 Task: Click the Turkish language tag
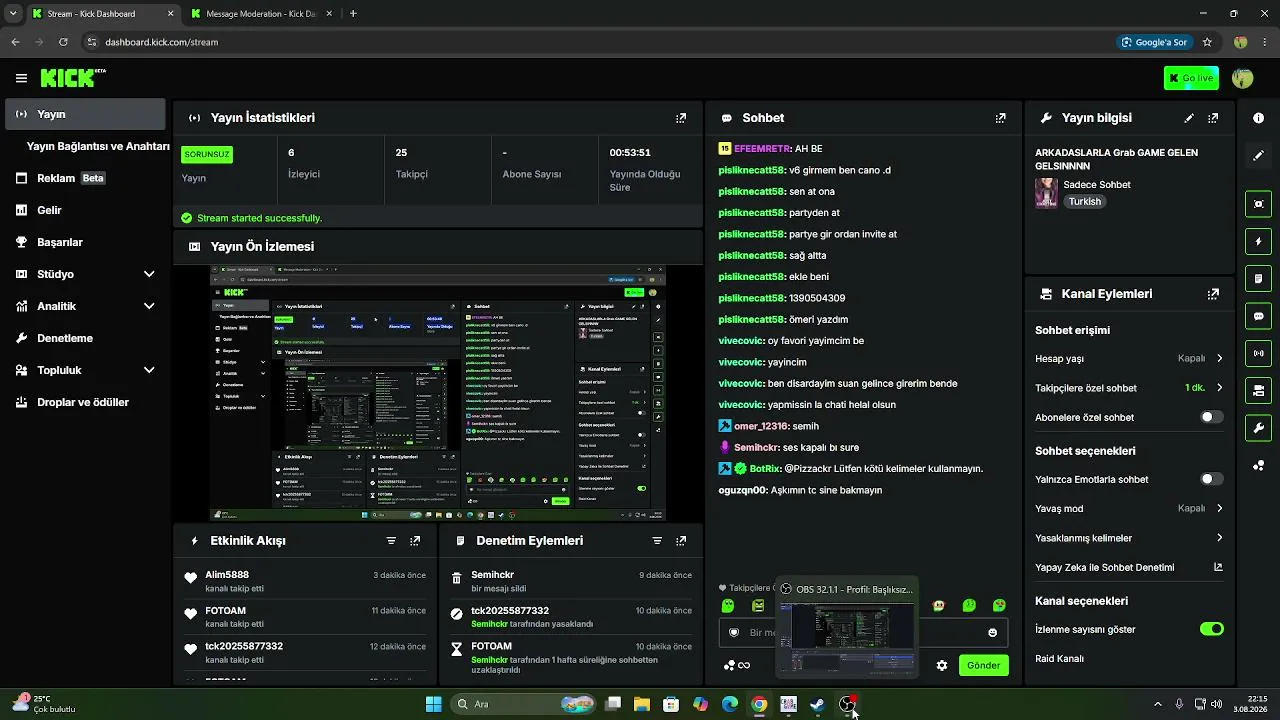pos(1084,202)
